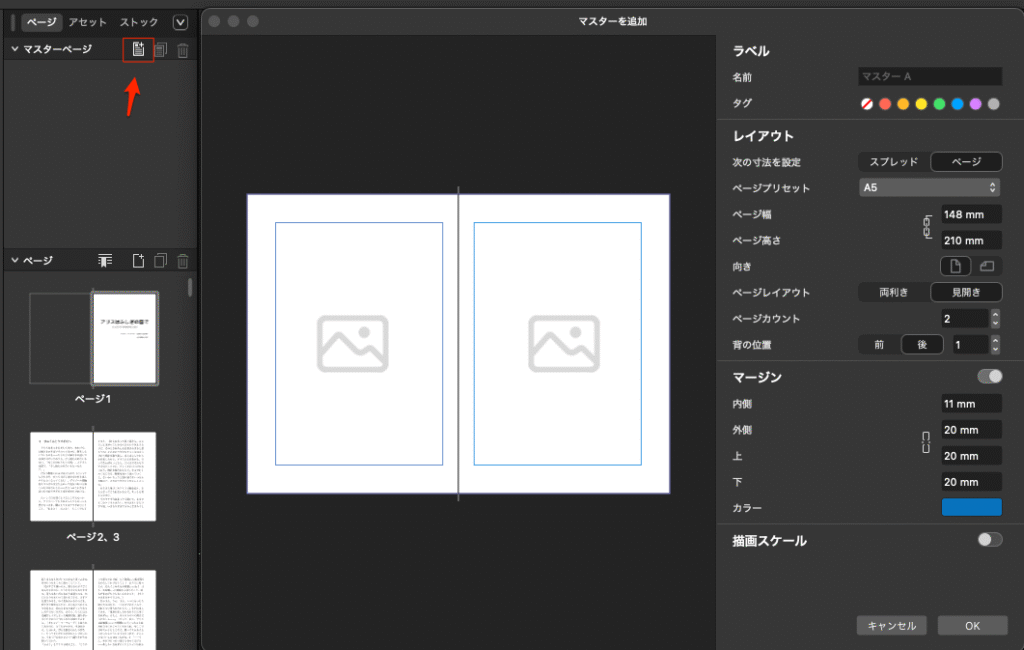Image resolution: width=1024 pixels, height=650 pixels.
Task: Click the section manager icon in ページ header
Action: (x=105, y=261)
